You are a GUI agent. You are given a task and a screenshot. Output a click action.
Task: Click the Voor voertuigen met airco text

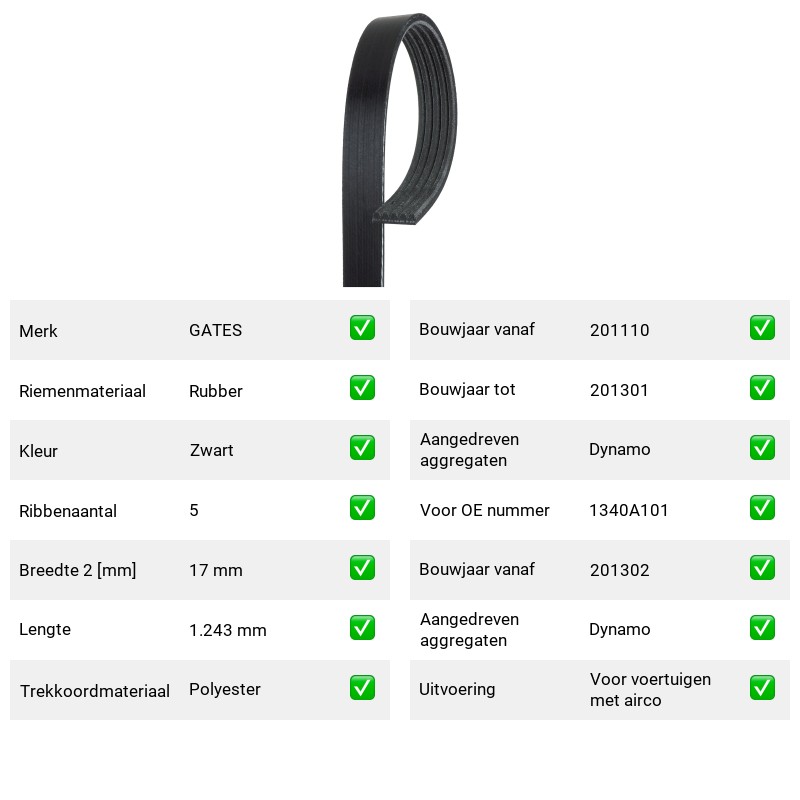pyautogui.click(x=650, y=690)
